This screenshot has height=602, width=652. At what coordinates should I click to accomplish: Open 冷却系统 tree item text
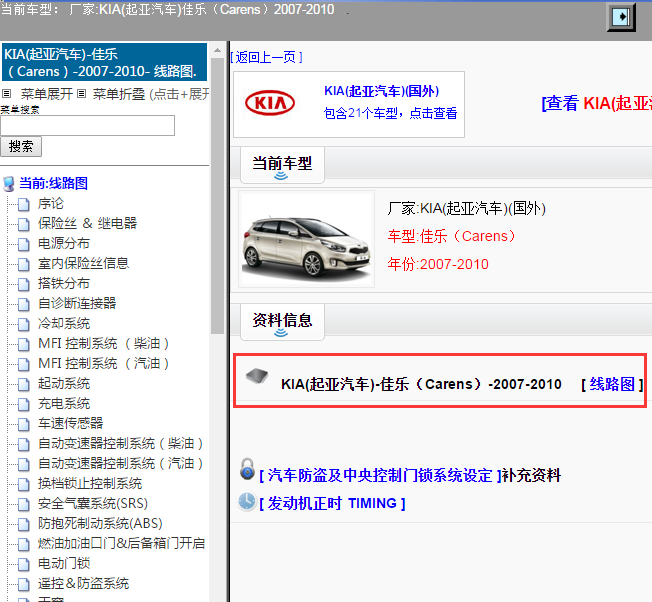[x=64, y=323]
